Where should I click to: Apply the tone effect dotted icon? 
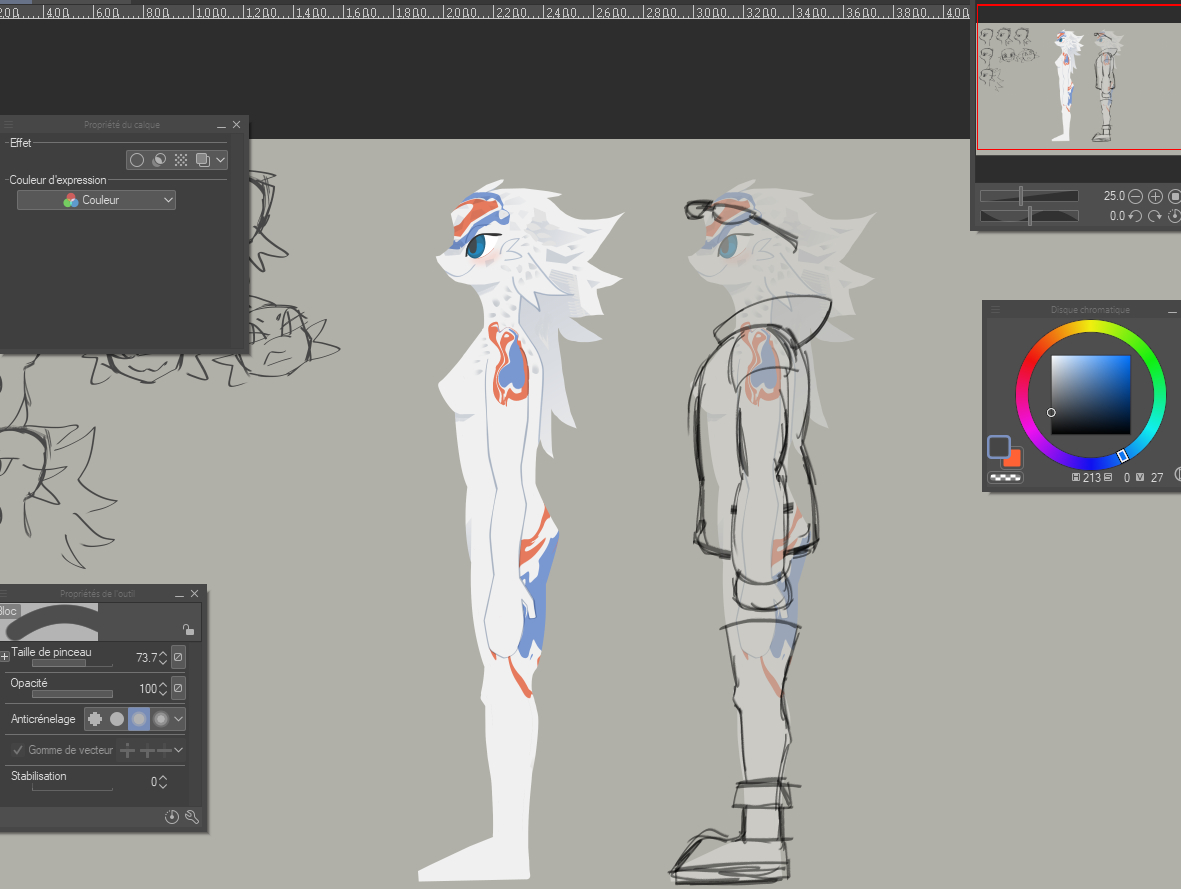click(x=181, y=160)
